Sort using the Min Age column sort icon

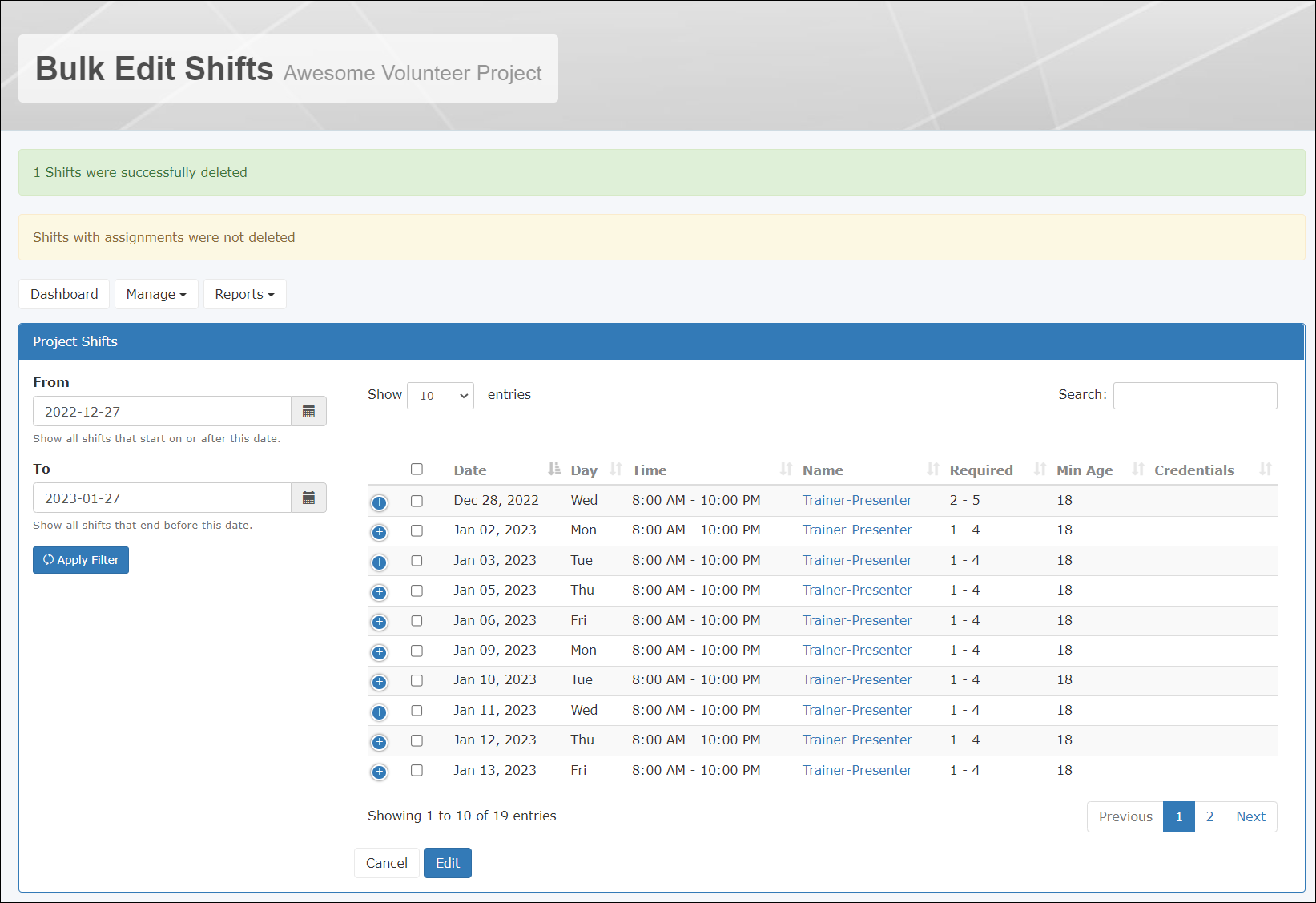click(1137, 469)
